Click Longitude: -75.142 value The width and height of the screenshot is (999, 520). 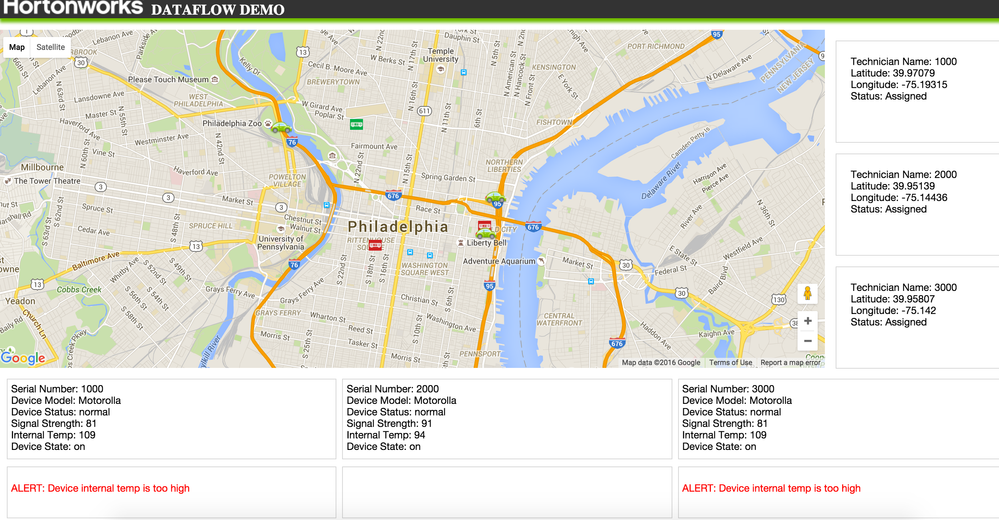pyautogui.click(x=893, y=310)
